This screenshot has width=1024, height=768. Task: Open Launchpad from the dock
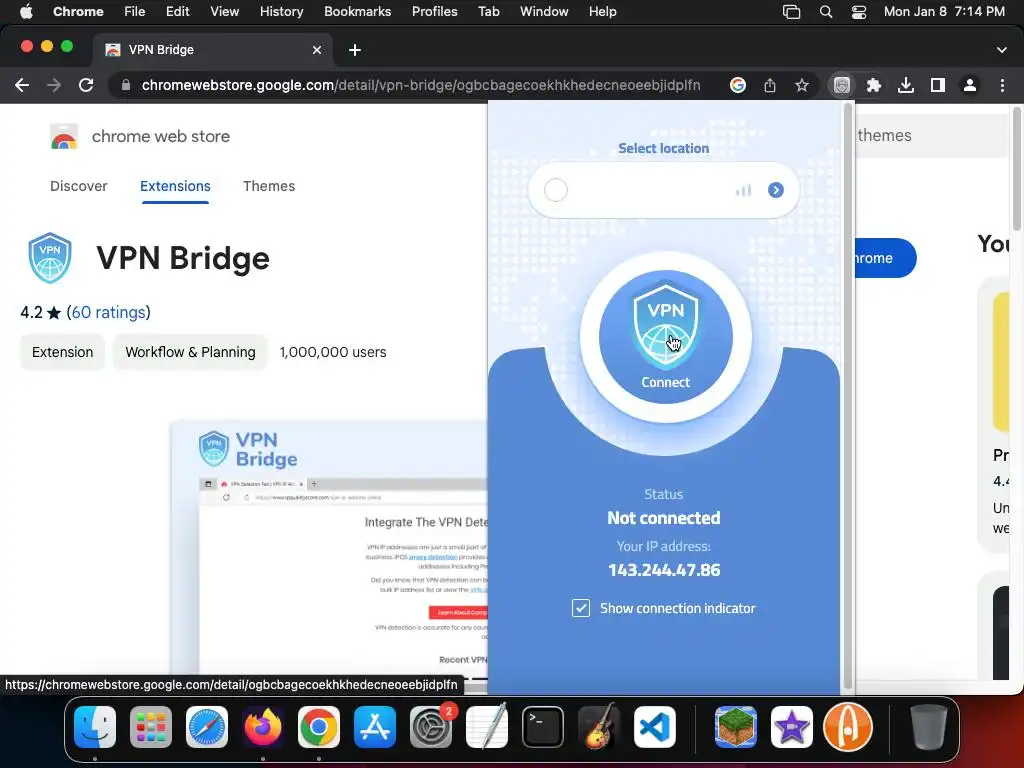click(x=151, y=727)
